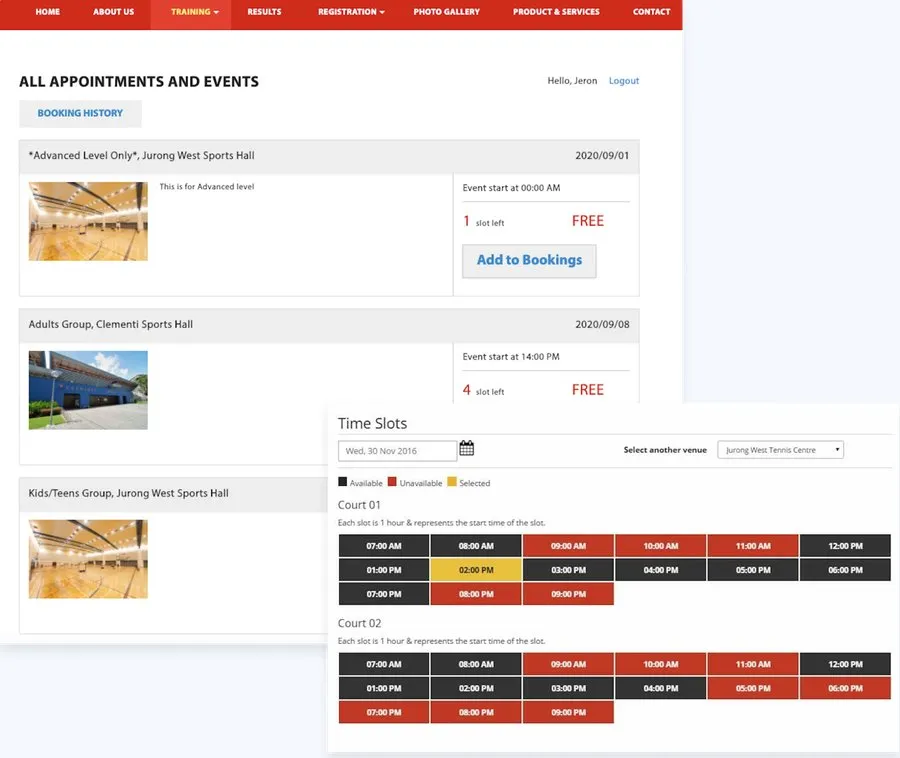Click the Jurong West Sports Hall advanced-level thumbnail

pos(88,221)
